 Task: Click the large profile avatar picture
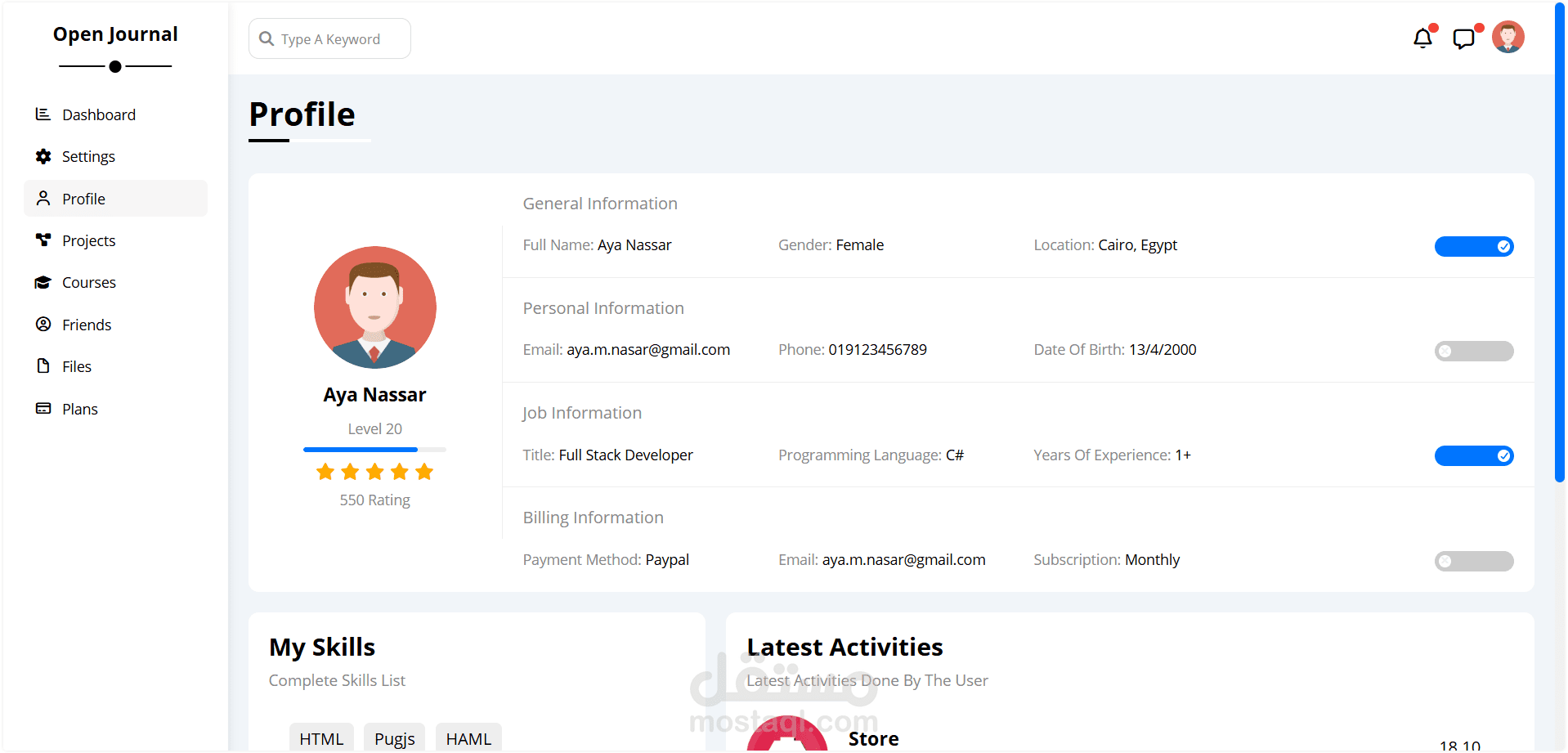(x=375, y=307)
